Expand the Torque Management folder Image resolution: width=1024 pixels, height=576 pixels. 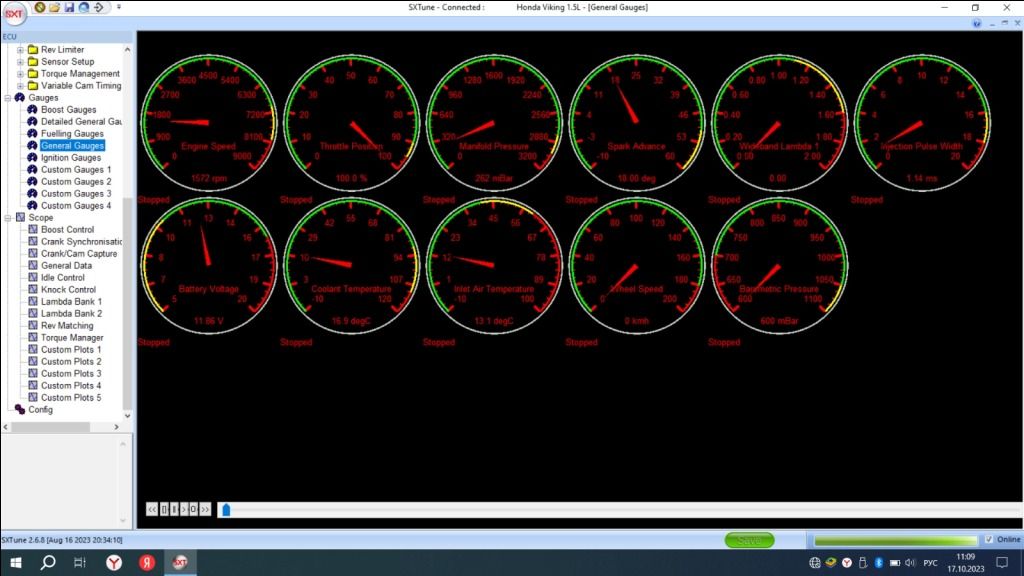point(20,74)
